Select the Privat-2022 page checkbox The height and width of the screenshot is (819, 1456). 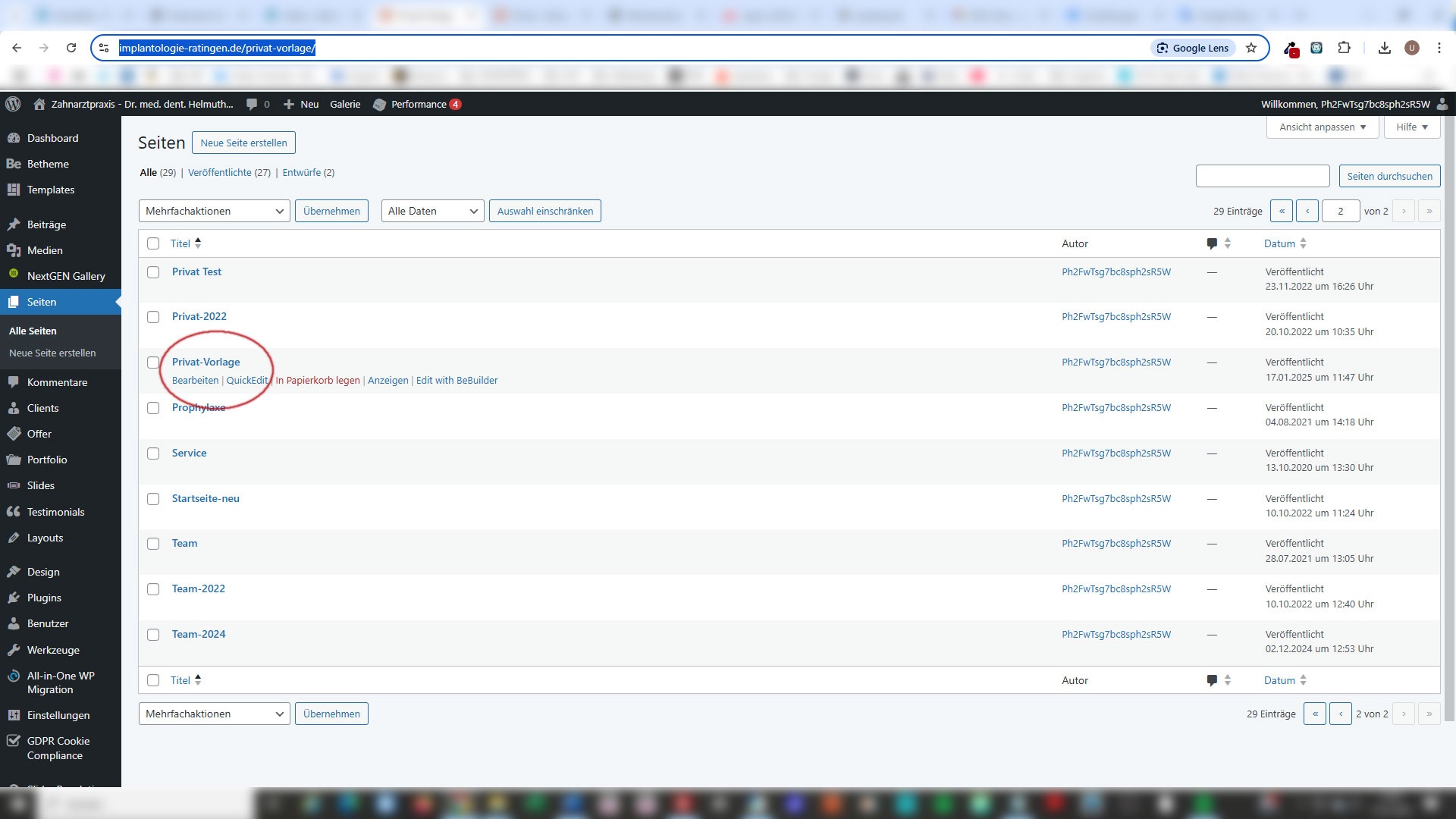click(x=153, y=317)
